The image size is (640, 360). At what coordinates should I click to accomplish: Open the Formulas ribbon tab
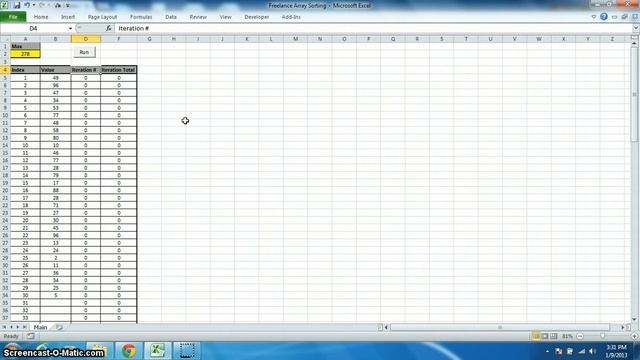coord(141,17)
